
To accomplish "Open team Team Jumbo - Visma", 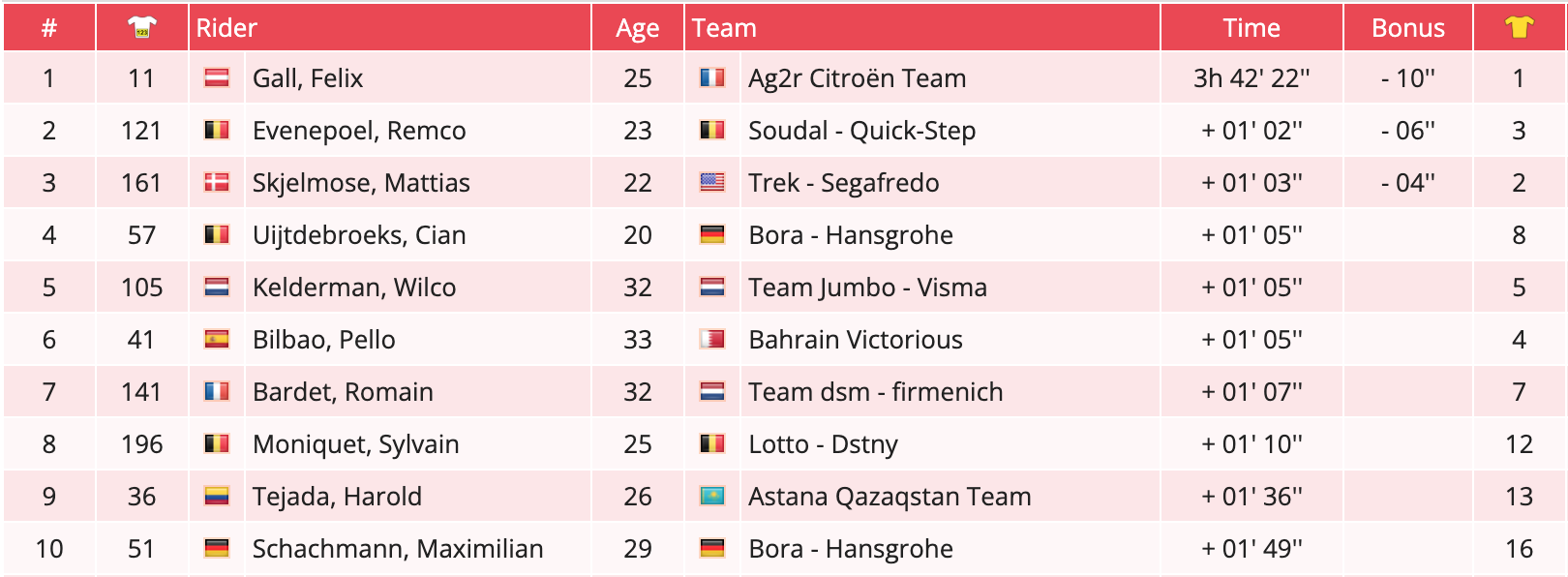I will click(867, 288).
